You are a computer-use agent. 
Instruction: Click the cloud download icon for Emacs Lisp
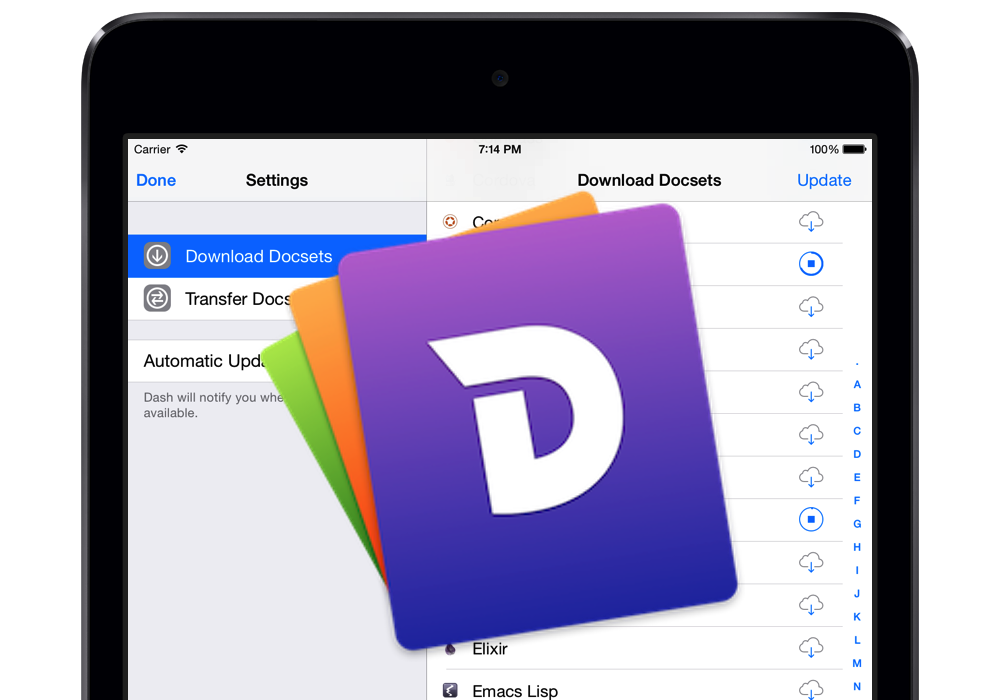pos(811,690)
